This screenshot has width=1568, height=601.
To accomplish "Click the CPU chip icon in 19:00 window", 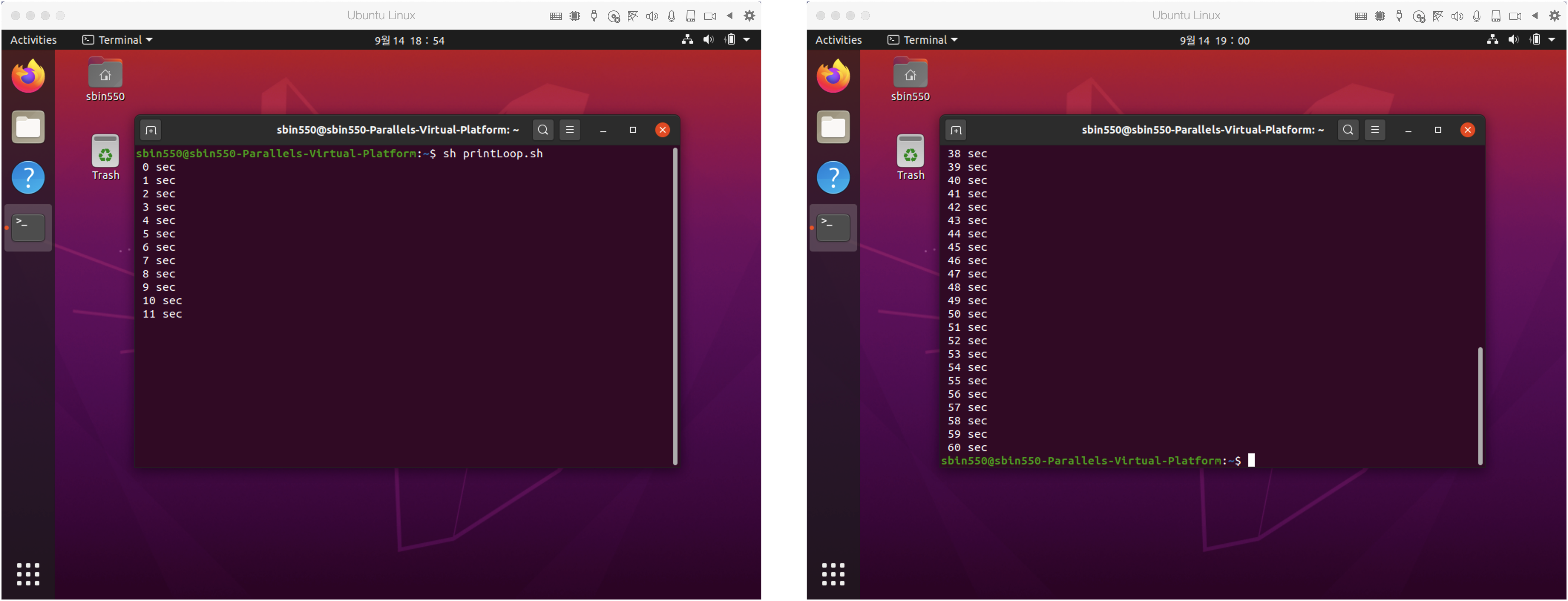I will click(x=1380, y=16).
